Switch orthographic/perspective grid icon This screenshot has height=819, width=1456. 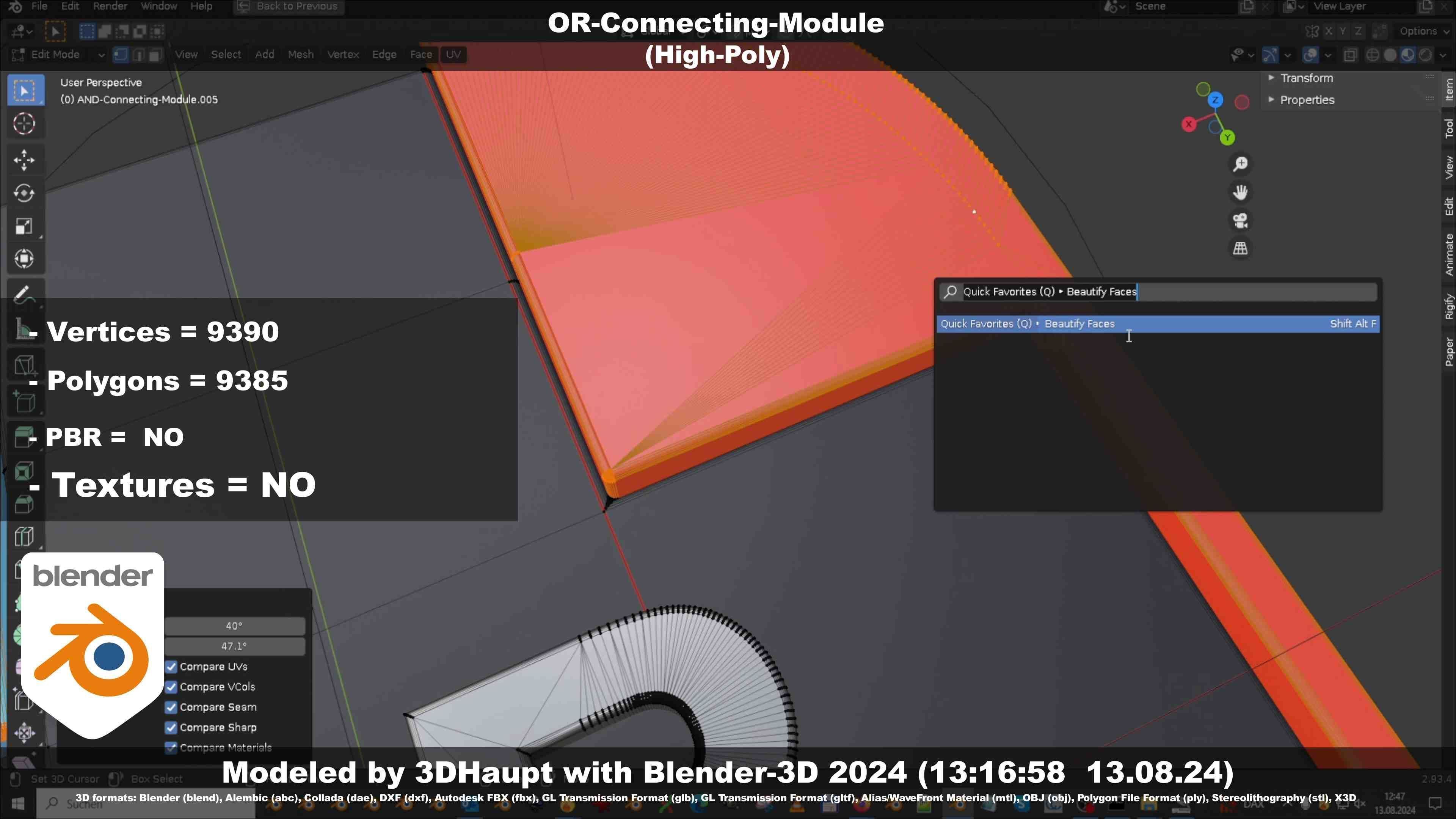click(x=1240, y=249)
